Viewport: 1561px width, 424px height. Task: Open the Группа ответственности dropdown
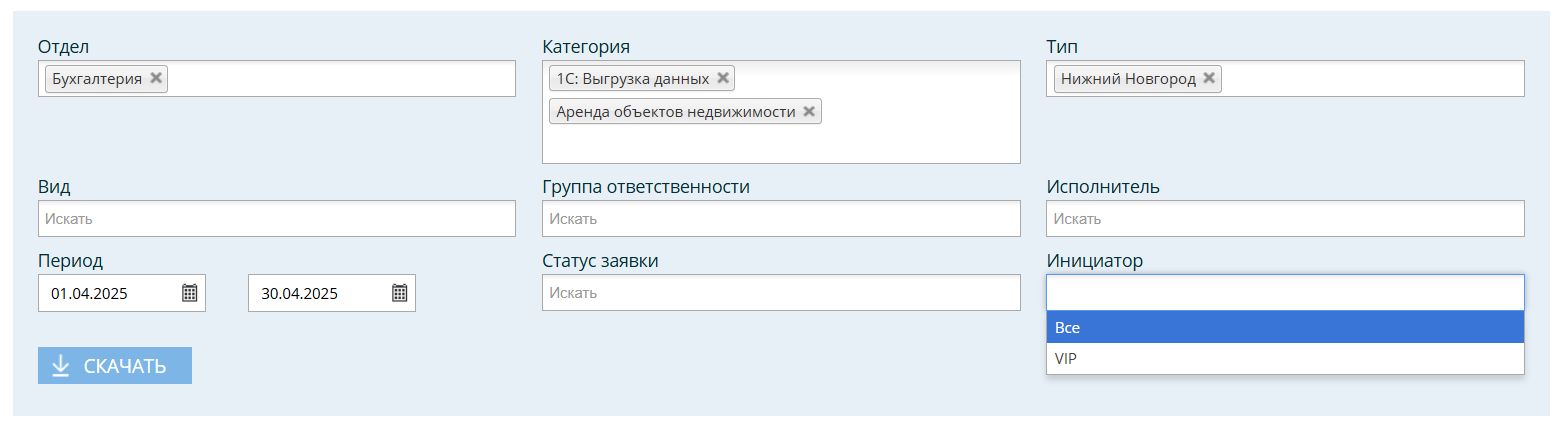point(781,219)
